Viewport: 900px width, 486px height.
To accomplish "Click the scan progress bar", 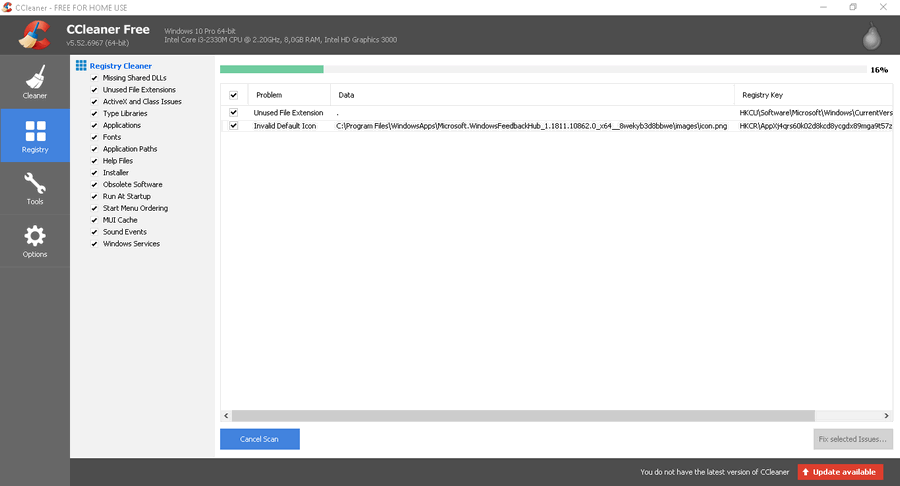I will [x=543, y=70].
